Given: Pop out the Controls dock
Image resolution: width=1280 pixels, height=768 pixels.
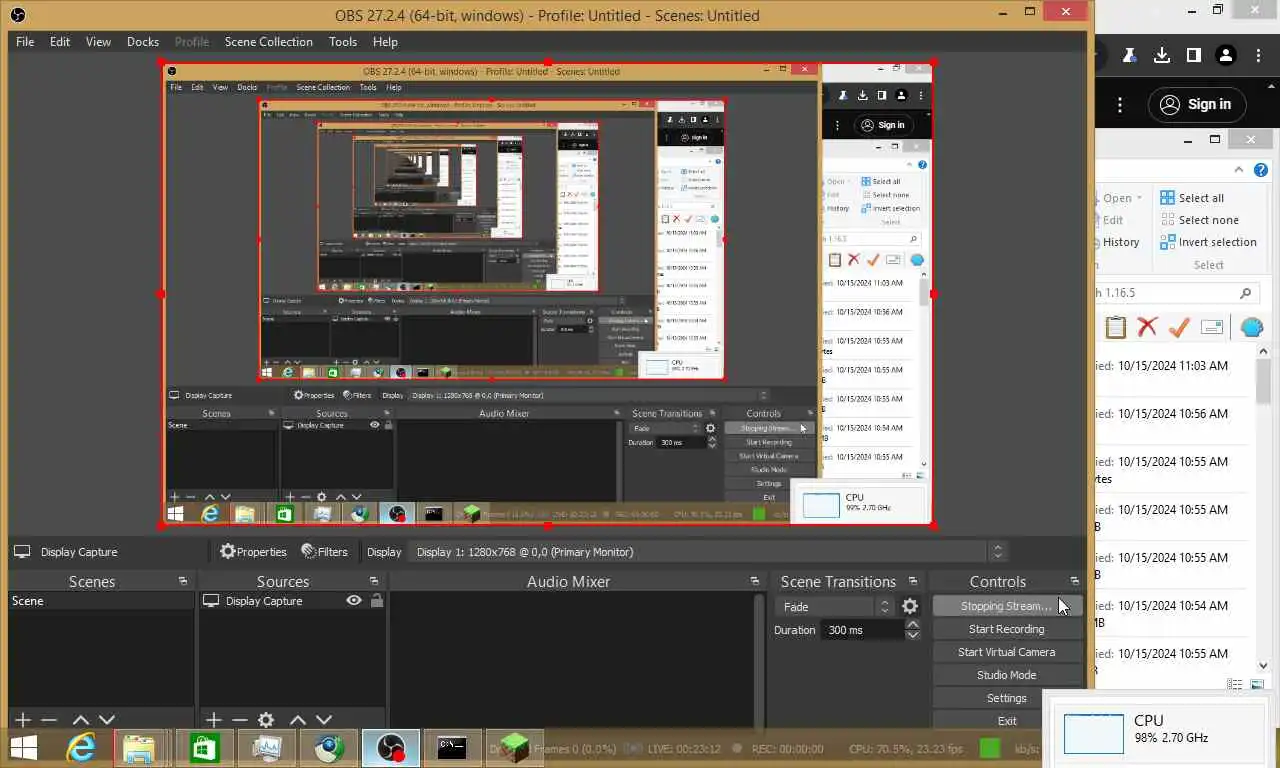Looking at the screenshot, I should [x=1075, y=581].
